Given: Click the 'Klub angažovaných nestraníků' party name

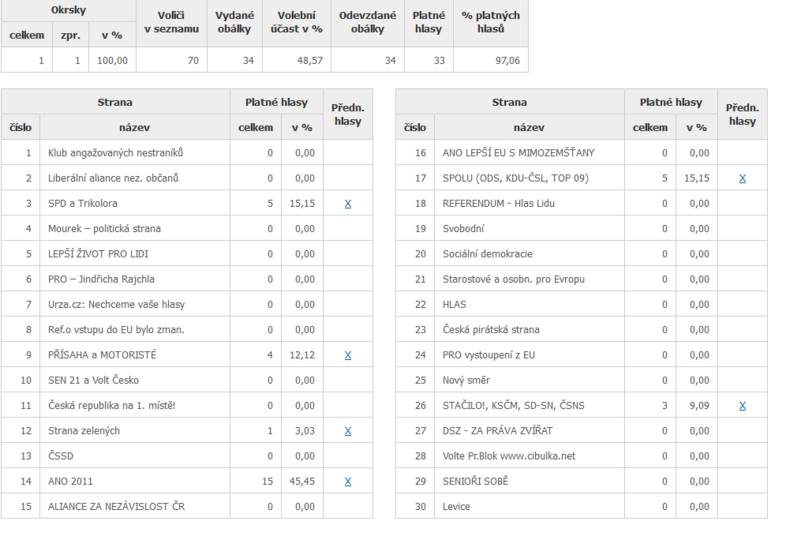Looking at the screenshot, I should 115,153.
